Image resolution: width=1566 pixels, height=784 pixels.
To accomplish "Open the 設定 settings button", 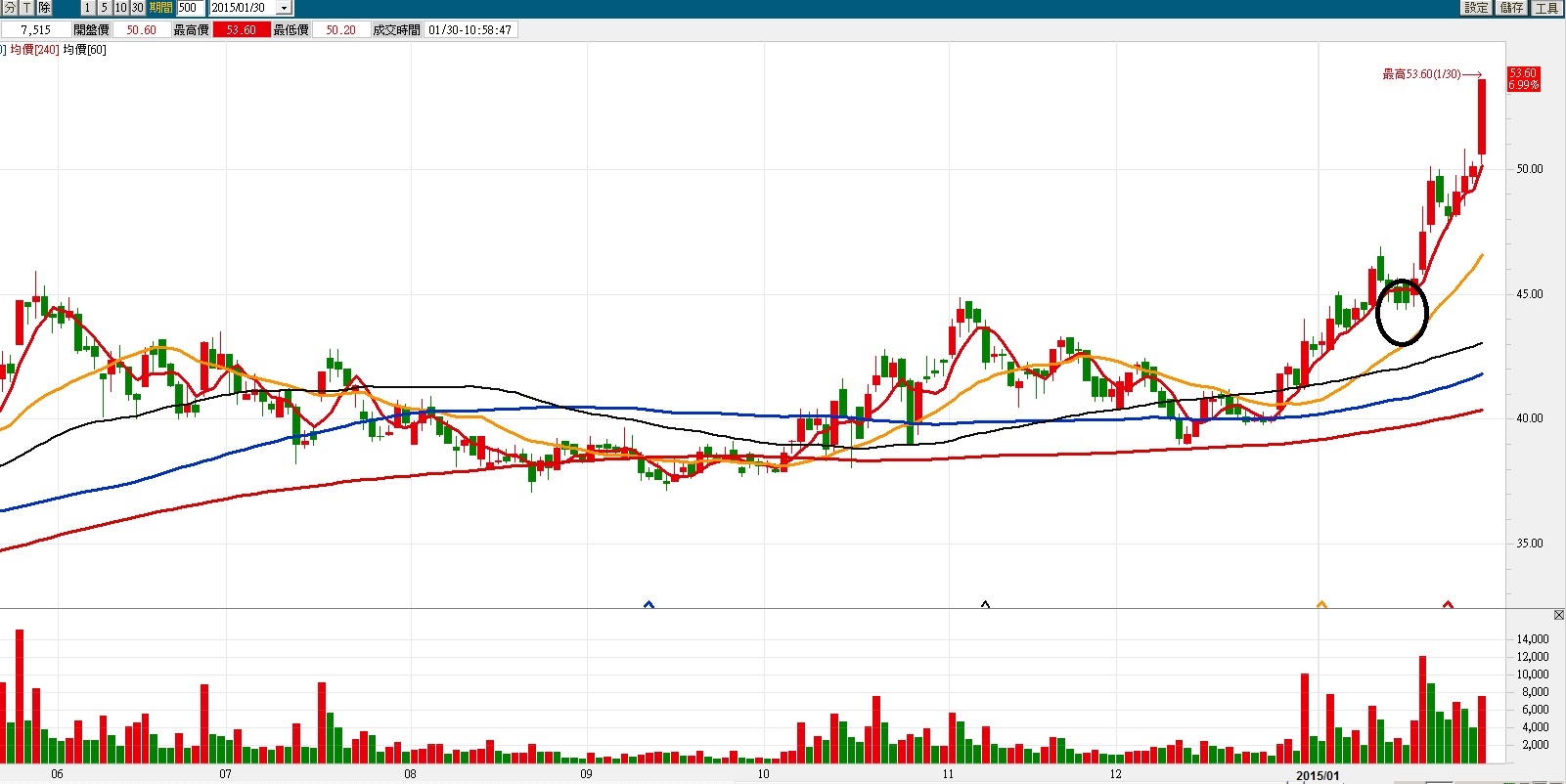I will [x=1476, y=7].
